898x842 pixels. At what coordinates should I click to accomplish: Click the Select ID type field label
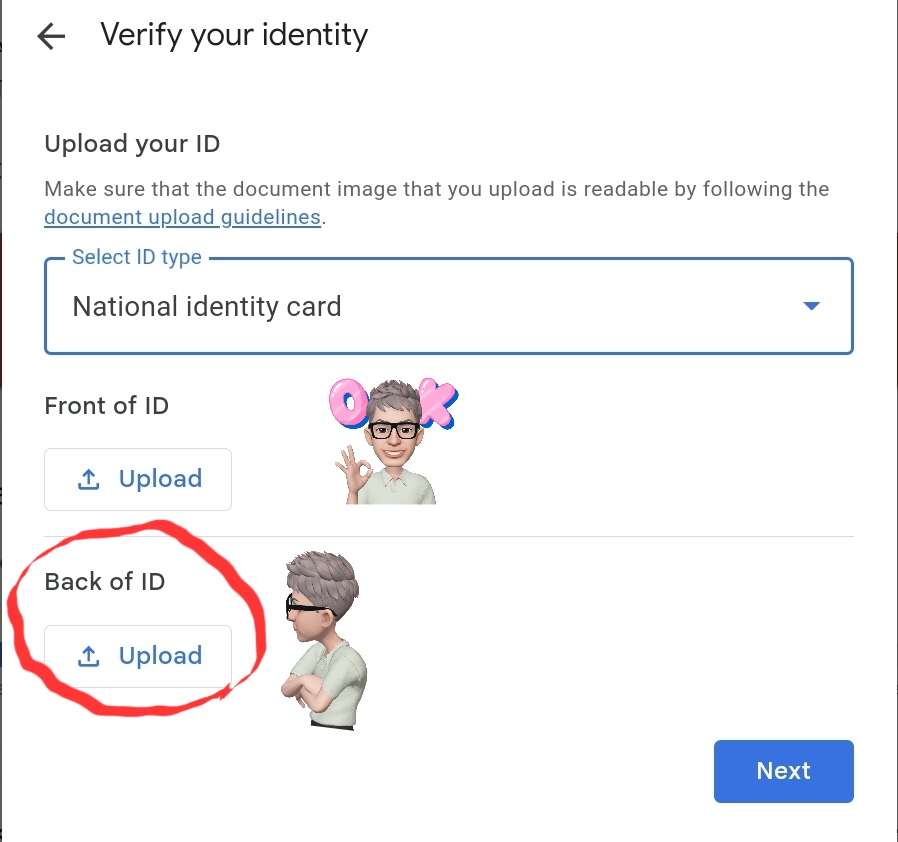(137, 258)
